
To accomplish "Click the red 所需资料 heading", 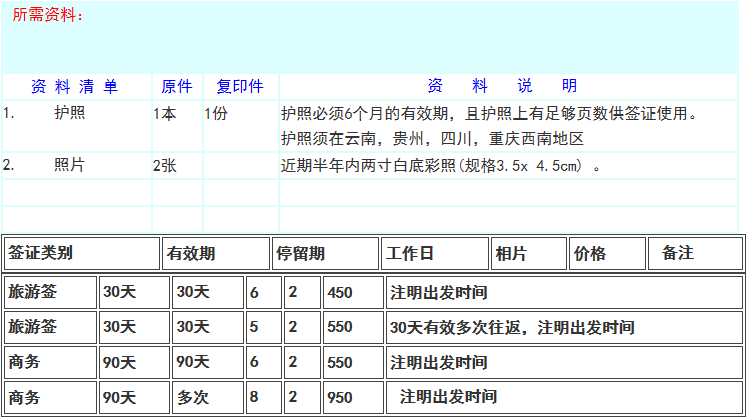I will coord(48,15).
